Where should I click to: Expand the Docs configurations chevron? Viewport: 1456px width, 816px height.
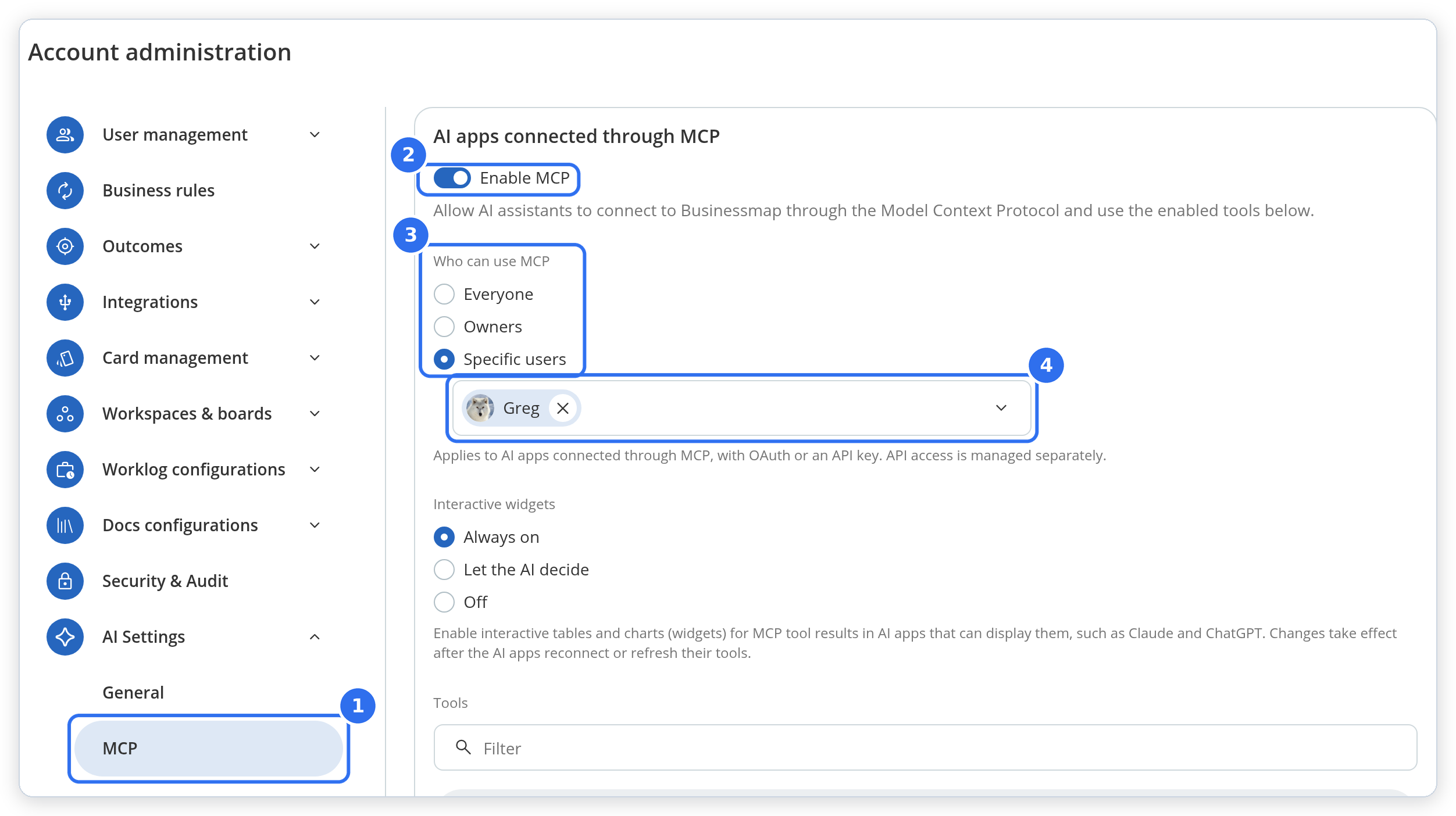point(315,525)
